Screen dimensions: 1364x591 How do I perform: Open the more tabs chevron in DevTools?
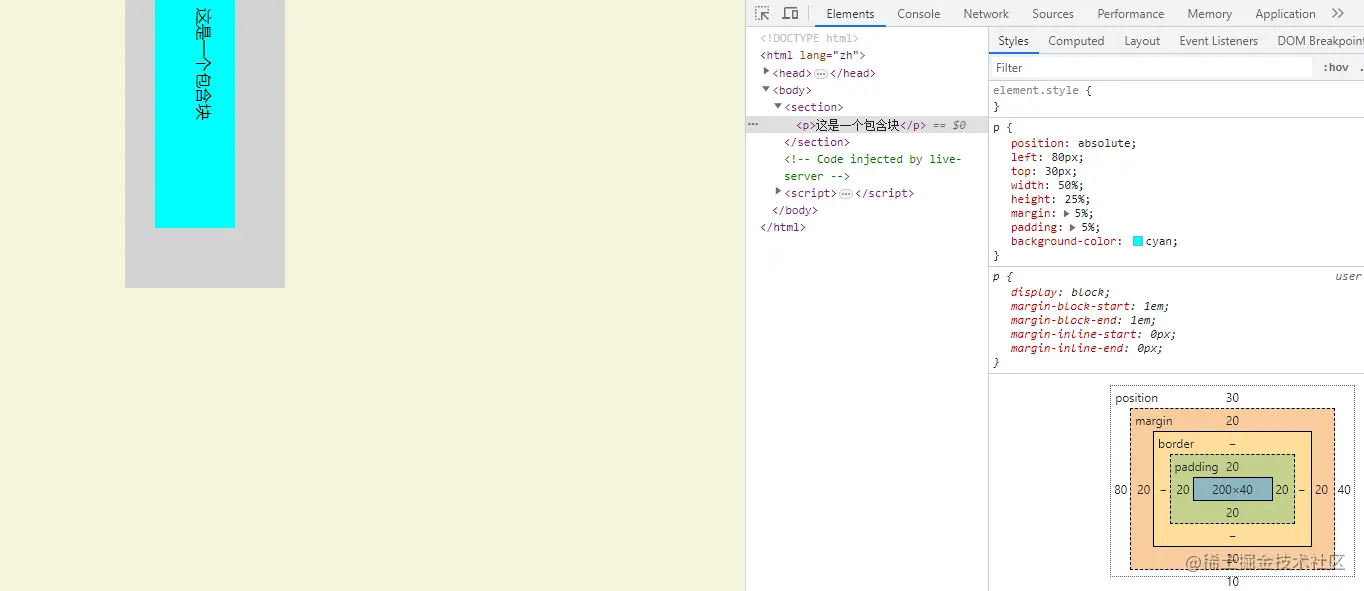tap(1338, 14)
